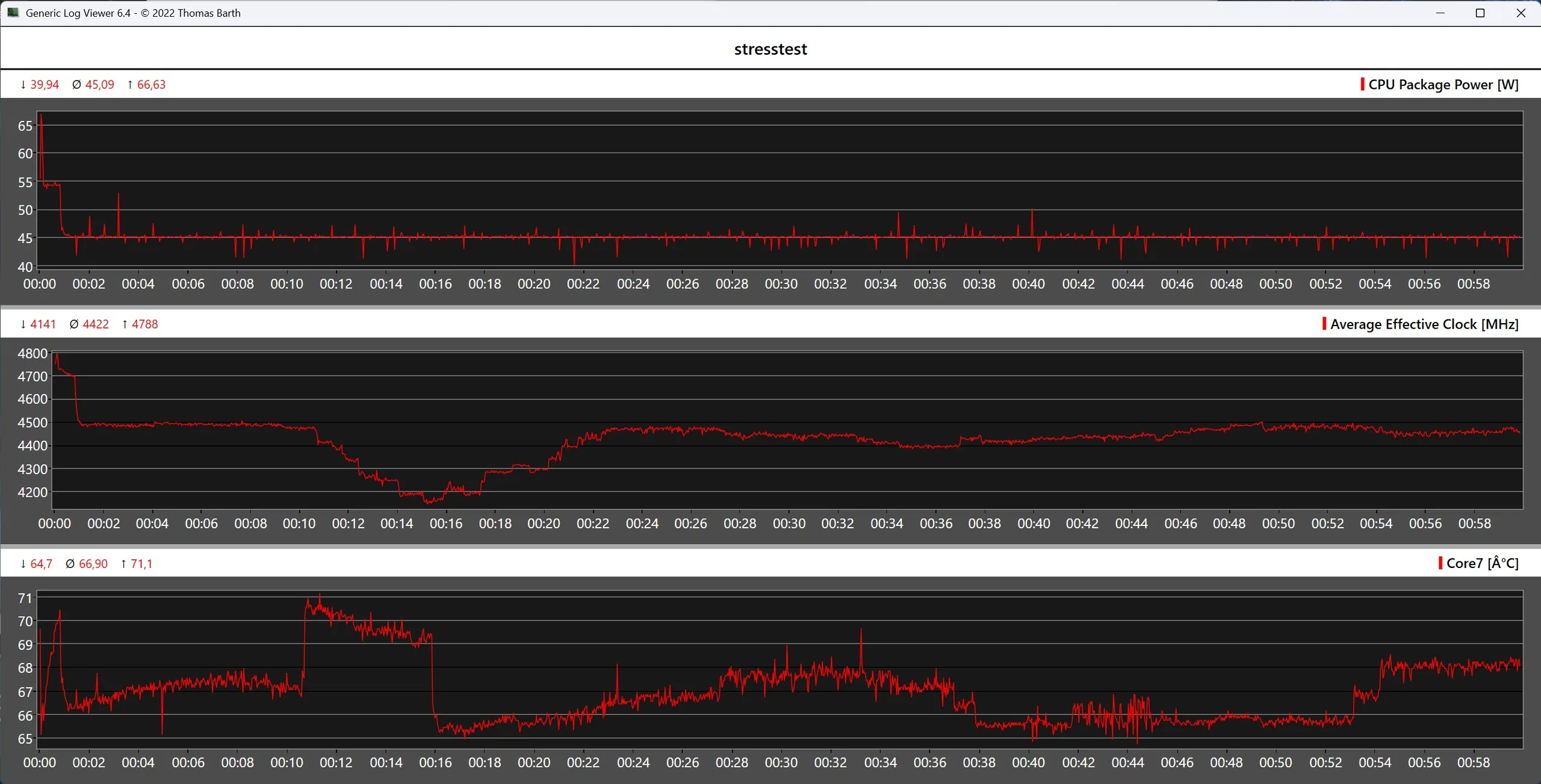Click minimum power value 39,94
This screenshot has height=784, width=1541.
[x=44, y=85]
